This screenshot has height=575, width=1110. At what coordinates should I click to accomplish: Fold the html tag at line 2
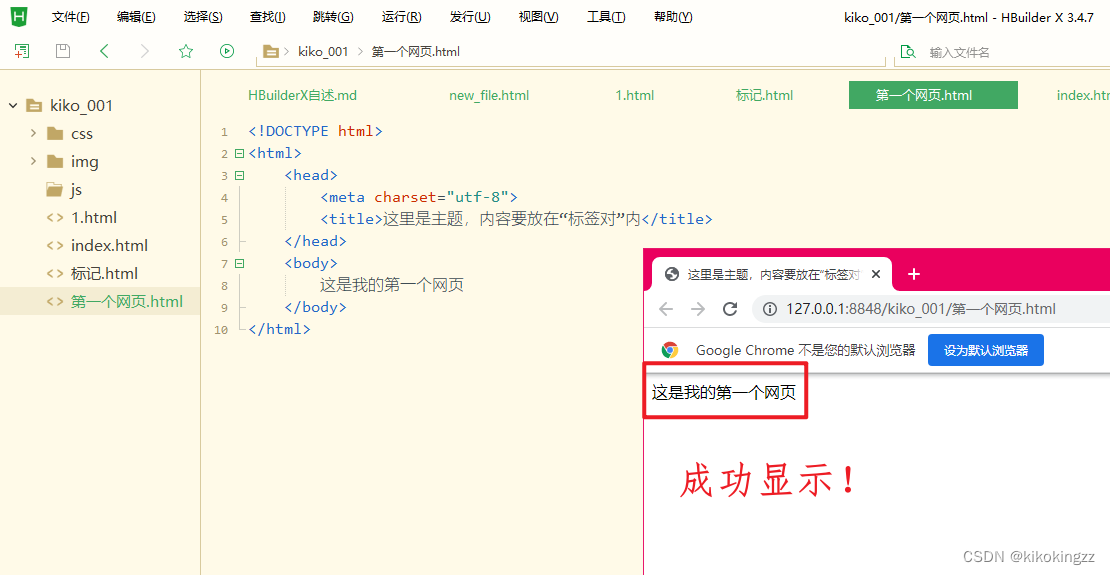(239, 153)
